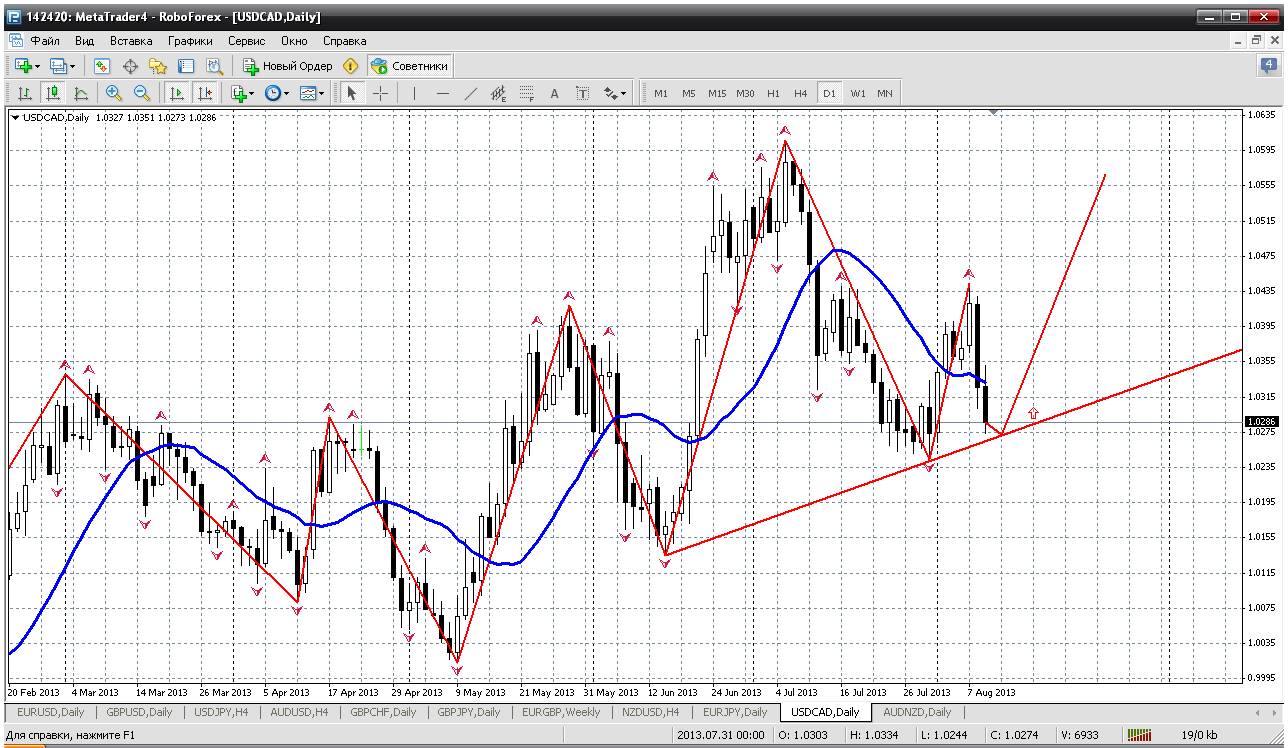Screen dimensions: 1288x748
Task: Switch to the W1 timeframe
Action: pos(858,93)
